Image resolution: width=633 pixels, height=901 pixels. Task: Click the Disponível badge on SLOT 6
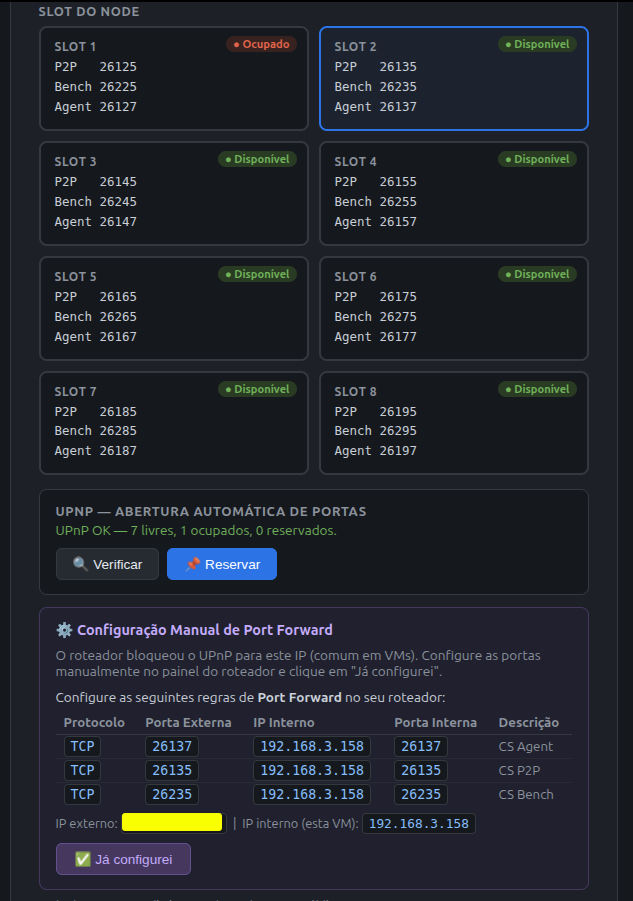[537, 274]
